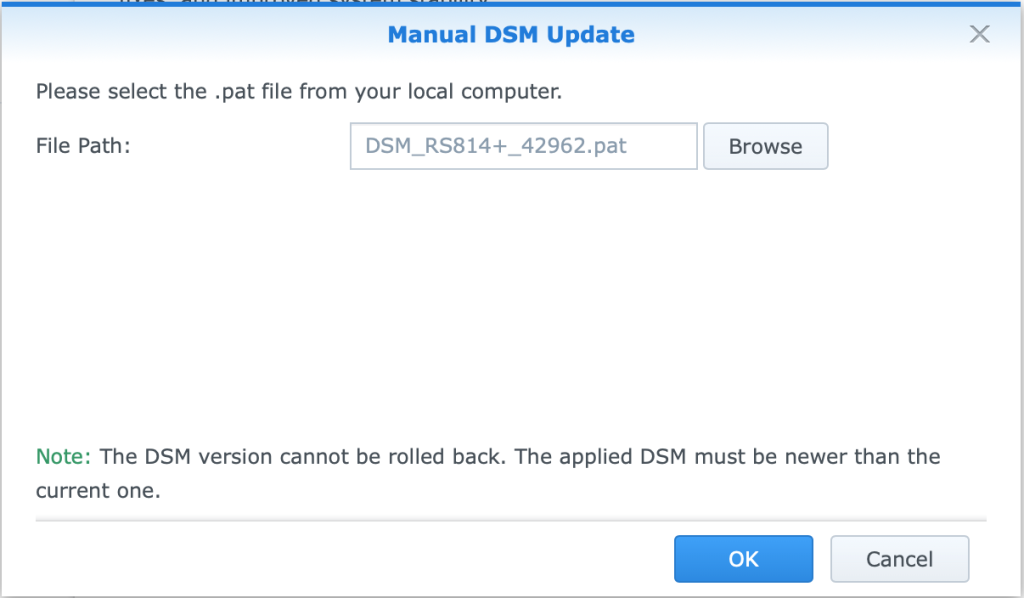Click the gray Cancel button
This screenshot has height=598, width=1024.
(x=899, y=559)
